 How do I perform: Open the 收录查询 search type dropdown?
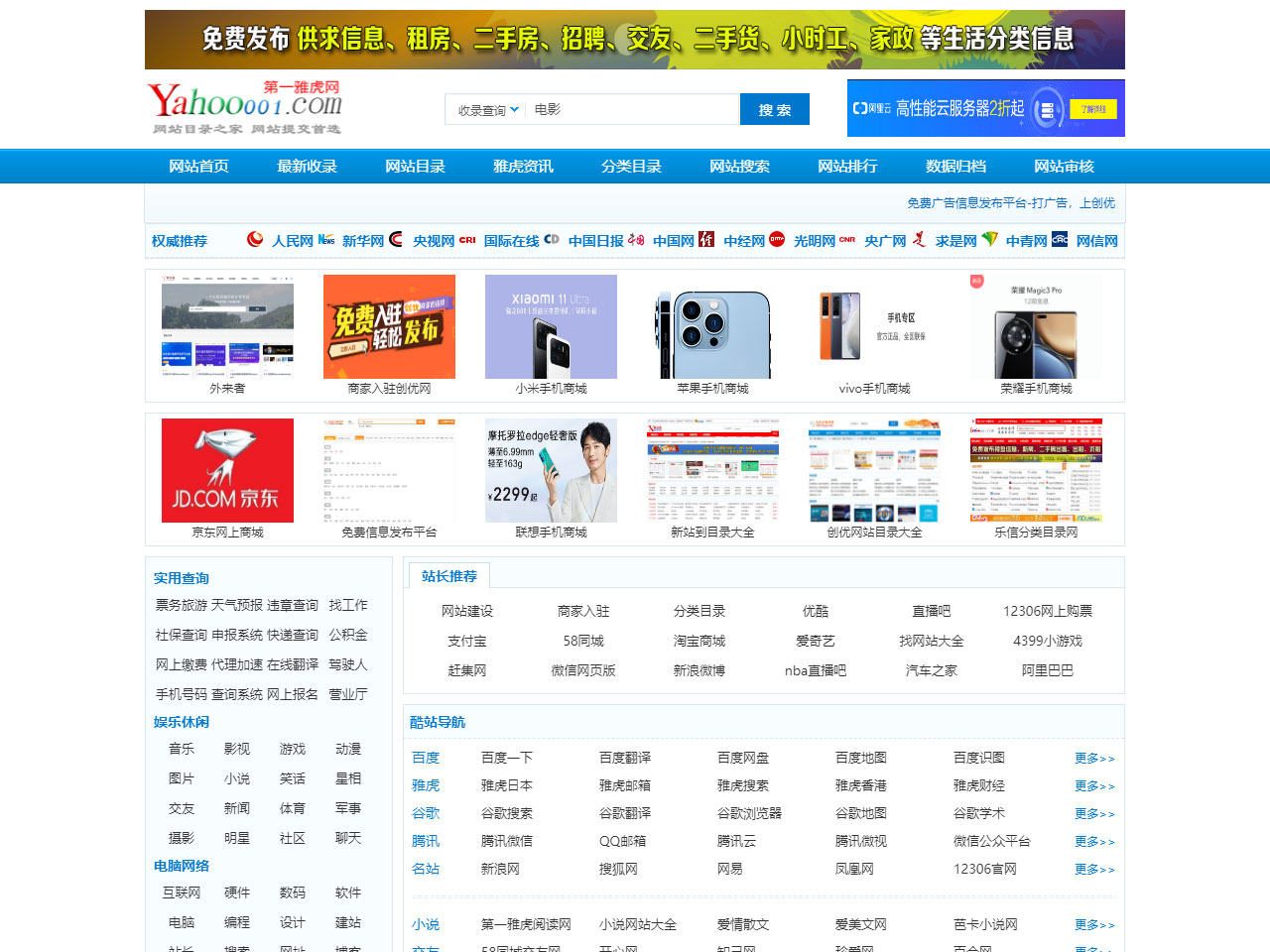point(487,110)
